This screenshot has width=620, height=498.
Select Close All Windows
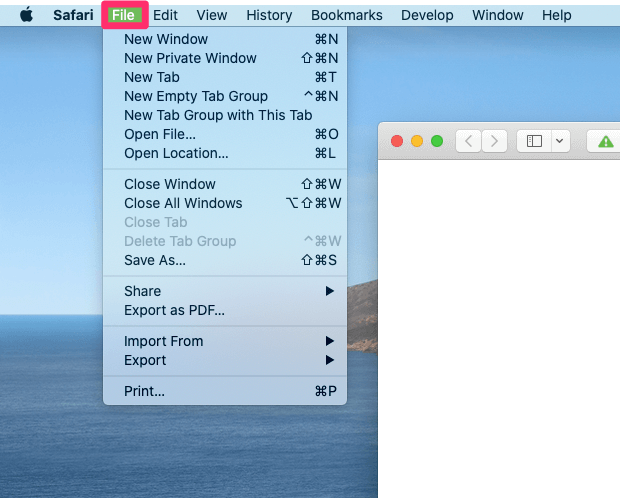coord(225,203)
